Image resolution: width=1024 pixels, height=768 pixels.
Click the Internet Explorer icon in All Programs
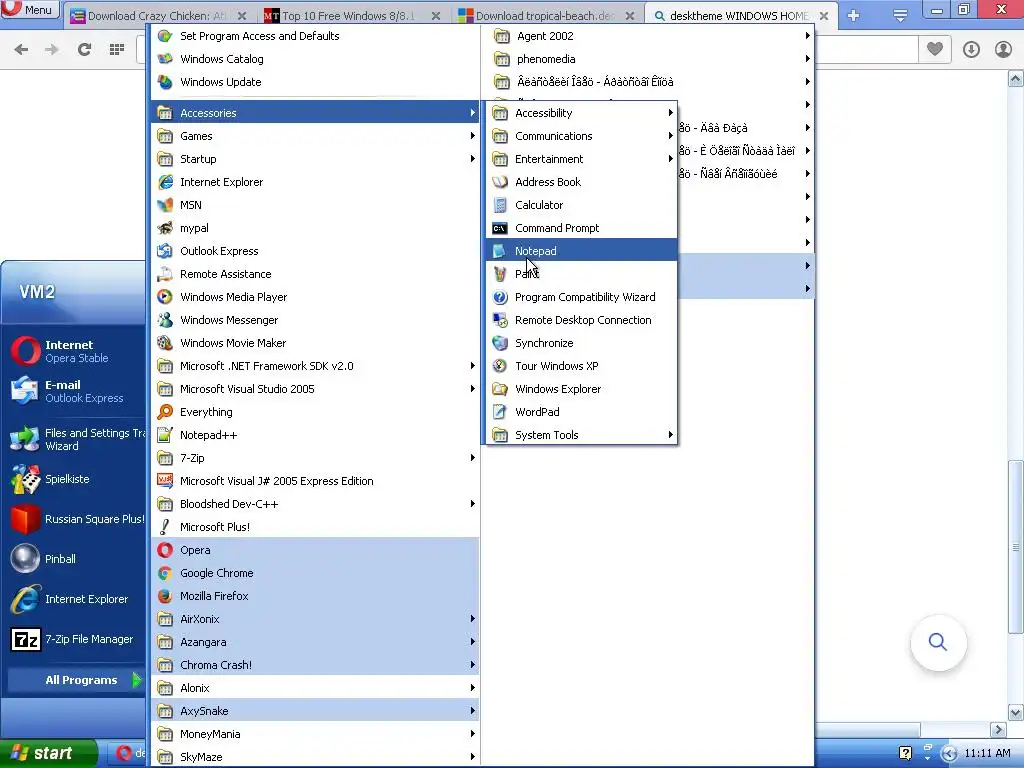(165, 182)
